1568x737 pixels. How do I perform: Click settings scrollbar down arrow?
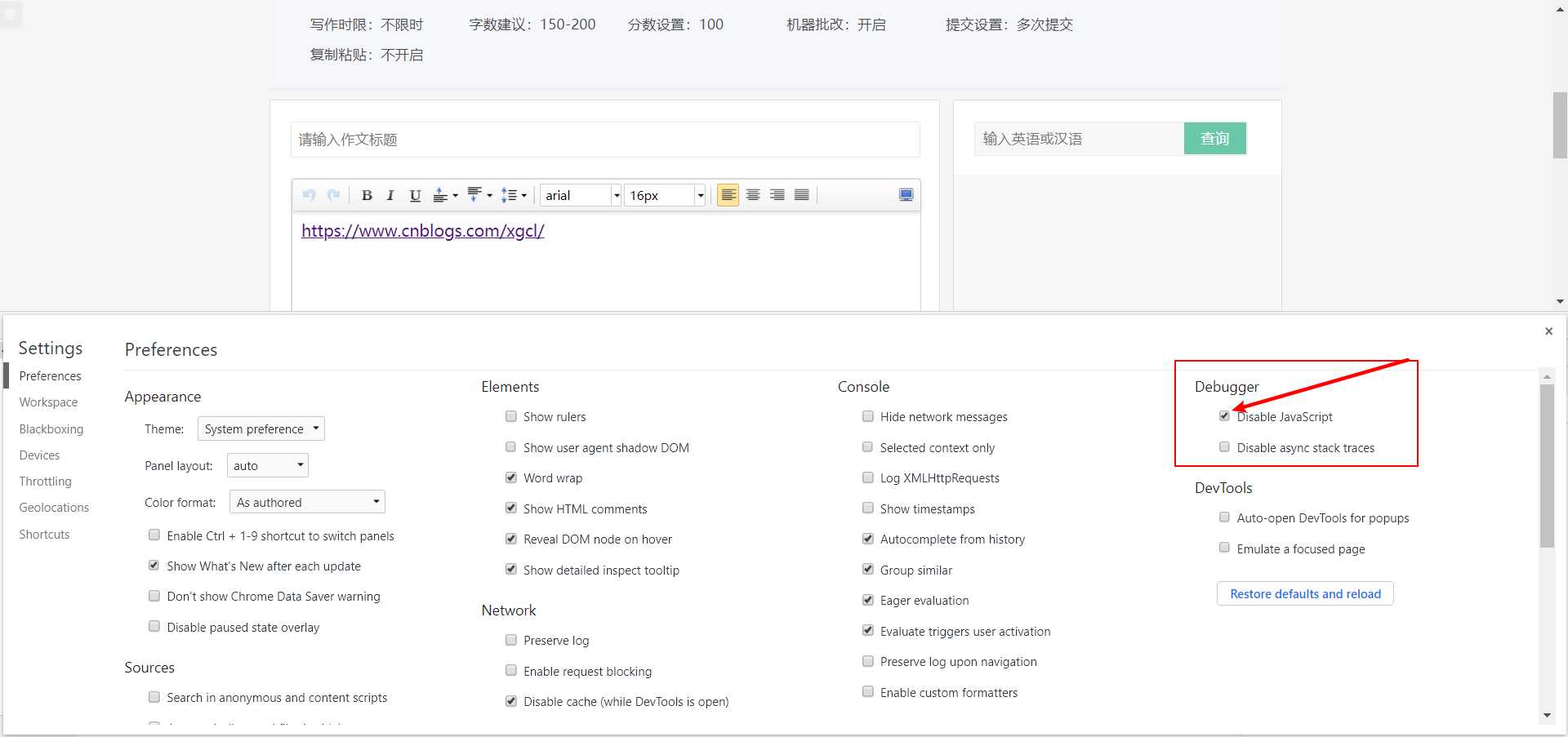tap(1547, 716)
